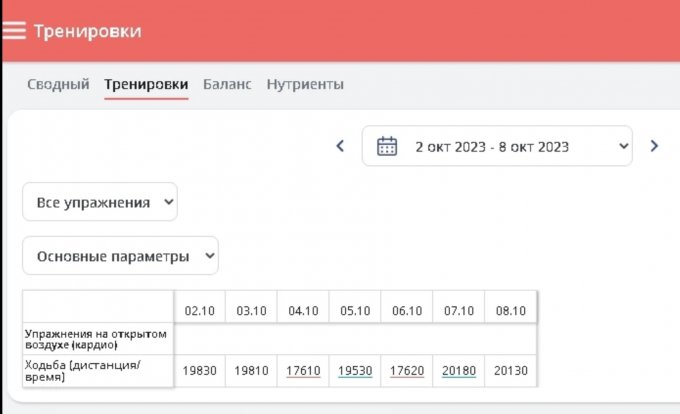The height and width of the screenshot is (414, 680).
Task: Open the Баланс tab
Action: 227,85
